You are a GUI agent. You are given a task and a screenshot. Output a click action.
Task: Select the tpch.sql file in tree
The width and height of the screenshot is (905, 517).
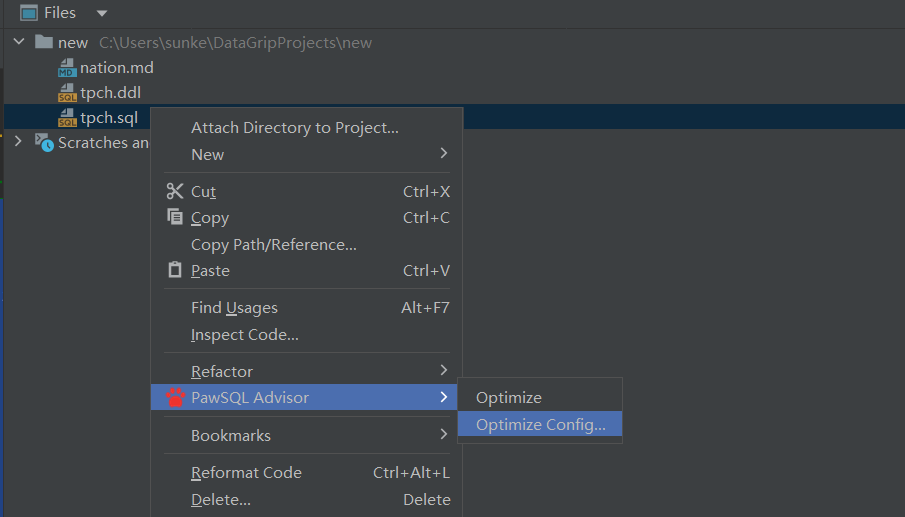click(x=108, y=118)
